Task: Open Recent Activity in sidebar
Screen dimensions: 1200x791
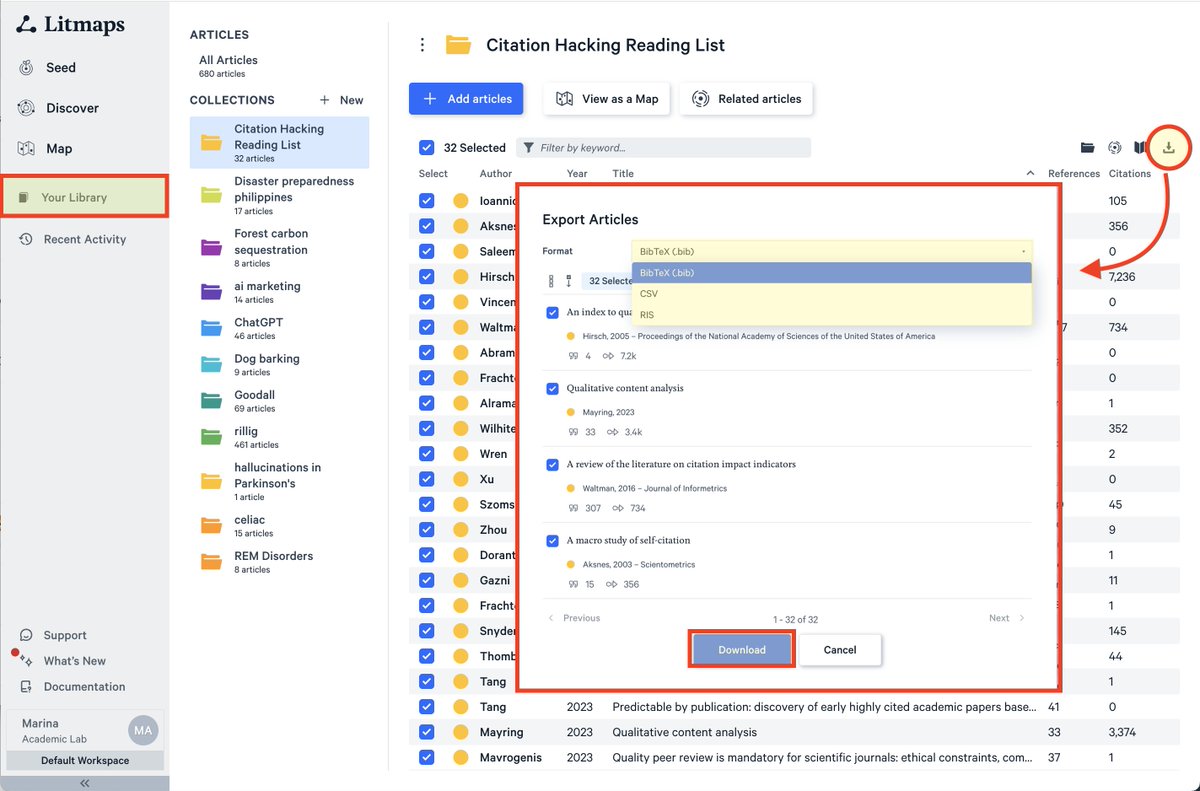Action: pos(72,239)
